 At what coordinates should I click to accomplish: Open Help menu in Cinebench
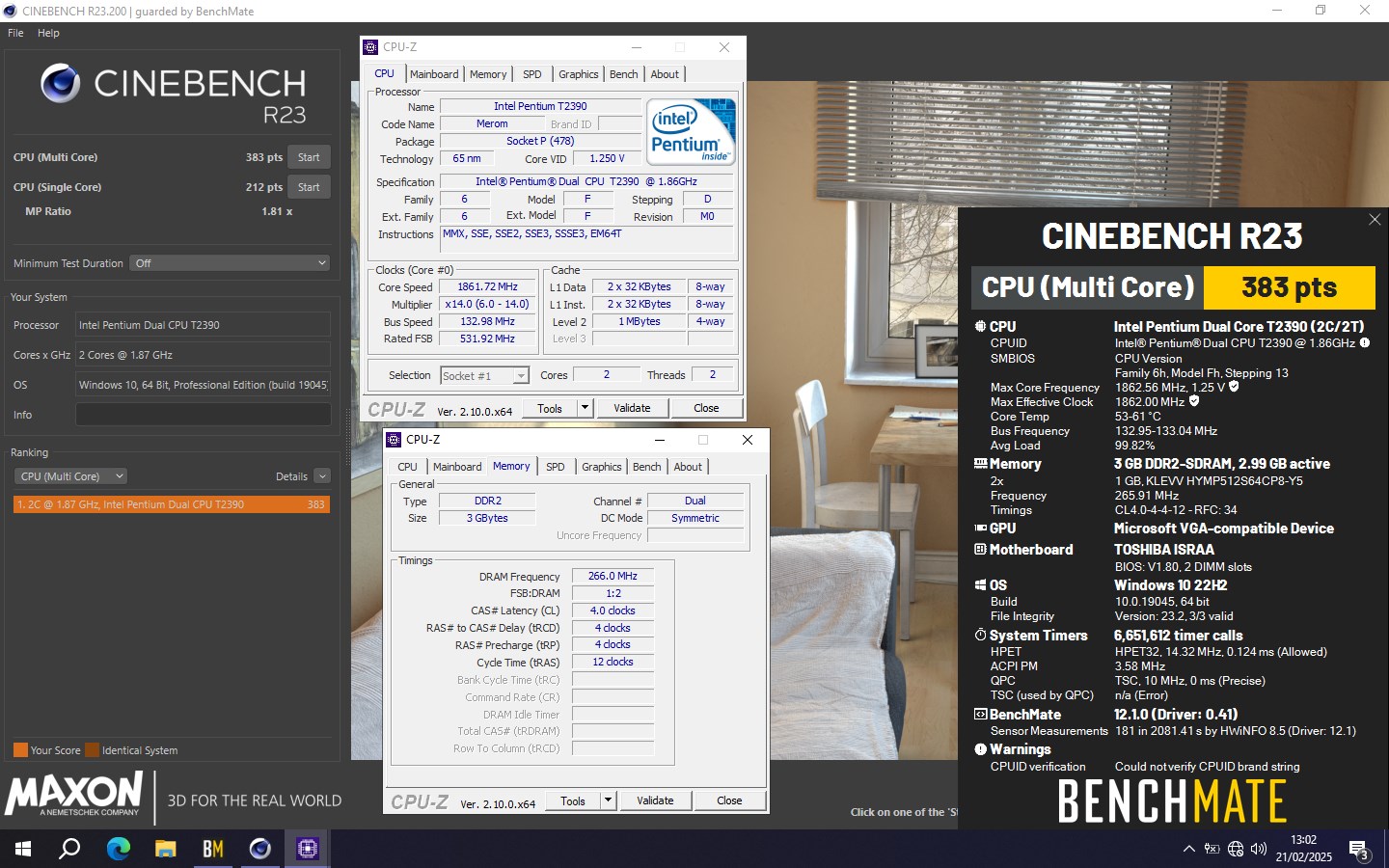48,33
